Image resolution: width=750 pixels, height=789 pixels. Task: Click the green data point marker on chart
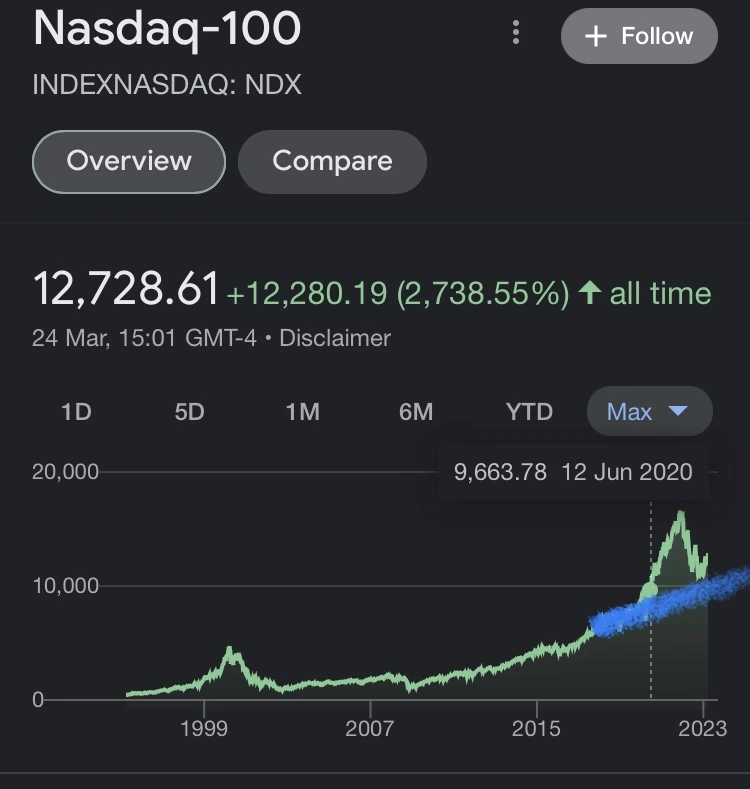[x=650, y=590]
